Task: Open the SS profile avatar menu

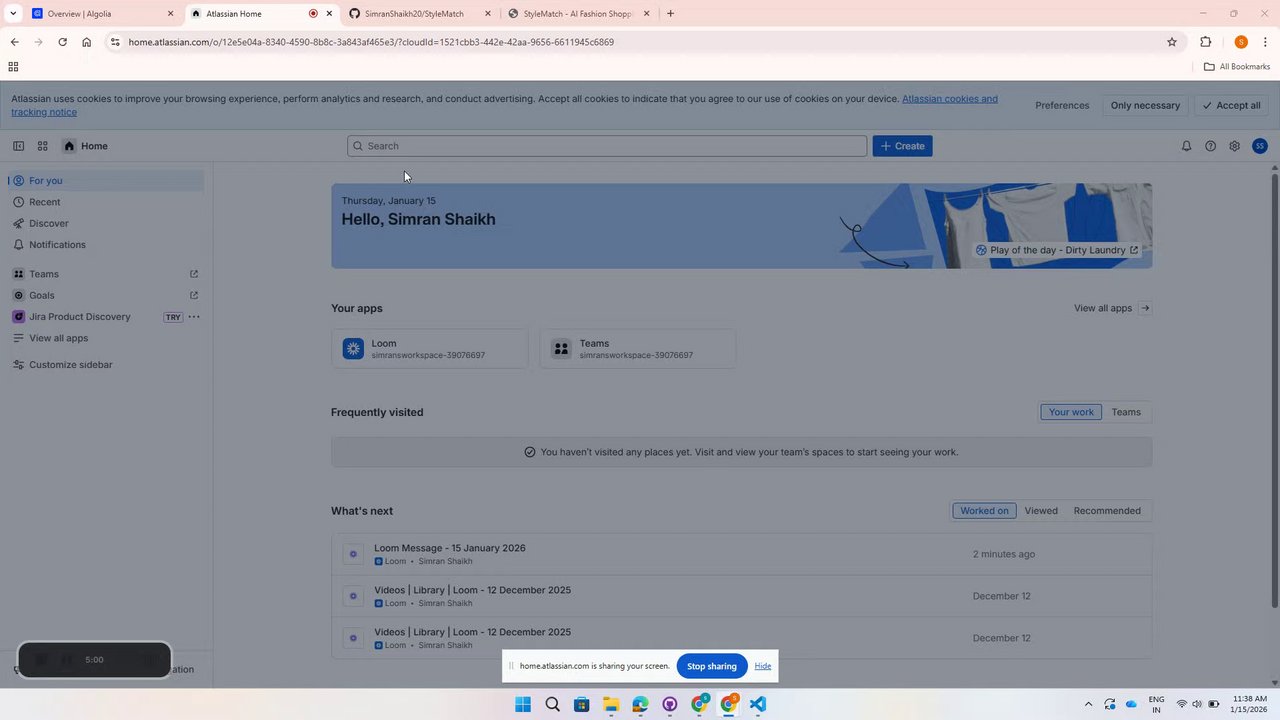Action: (1259, 146)
